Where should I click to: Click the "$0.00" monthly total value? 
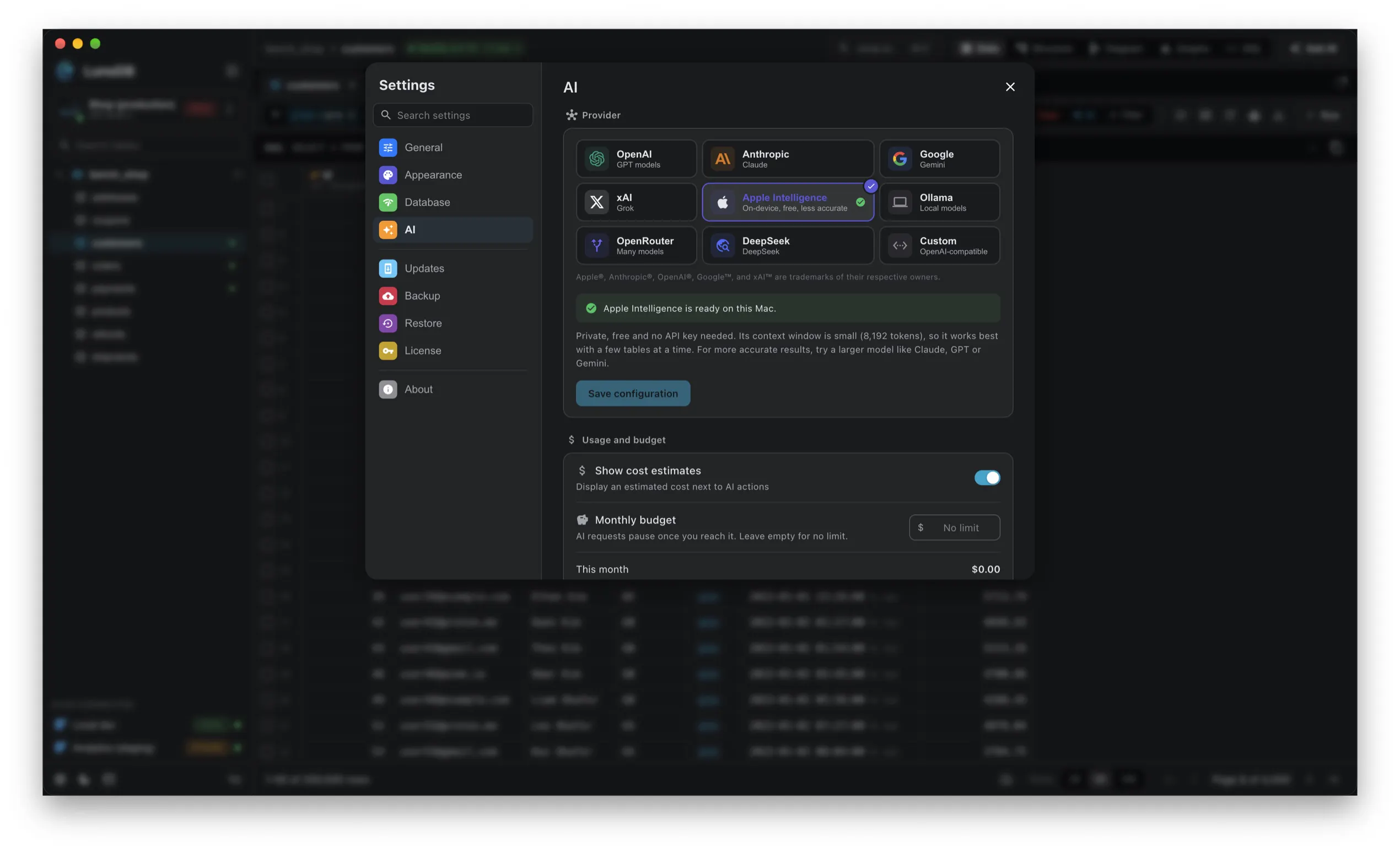coord(985,569)
